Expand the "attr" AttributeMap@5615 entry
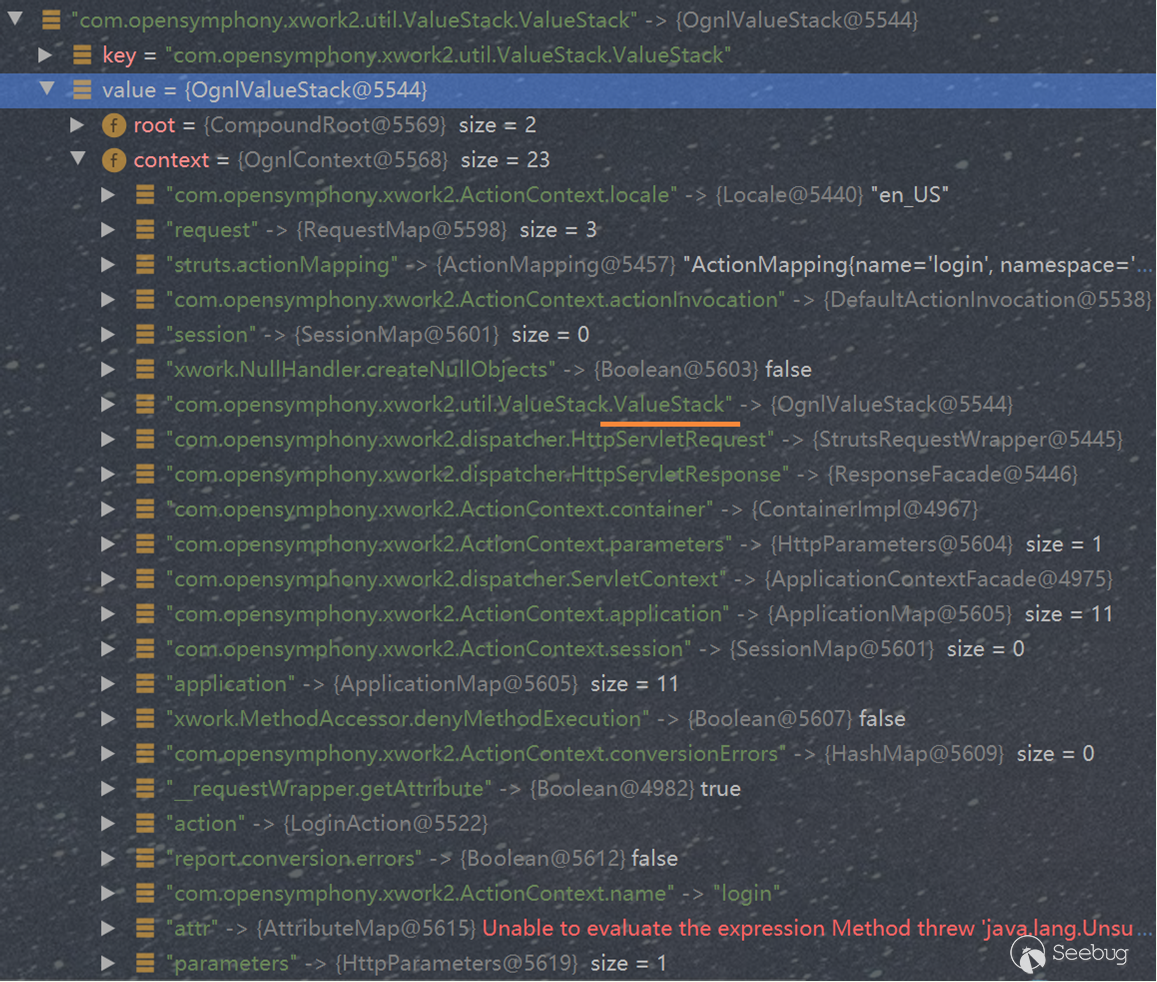Viewport: 1157px width, 982px height. pos(108,928)
